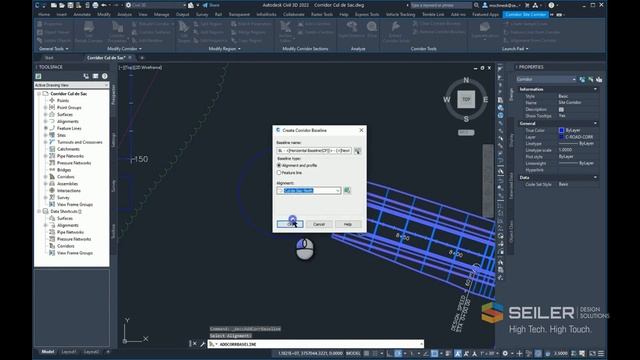640x360 pixels.
Task: Click the True Color blue swatch in Properties
Action: pos(561,130)
